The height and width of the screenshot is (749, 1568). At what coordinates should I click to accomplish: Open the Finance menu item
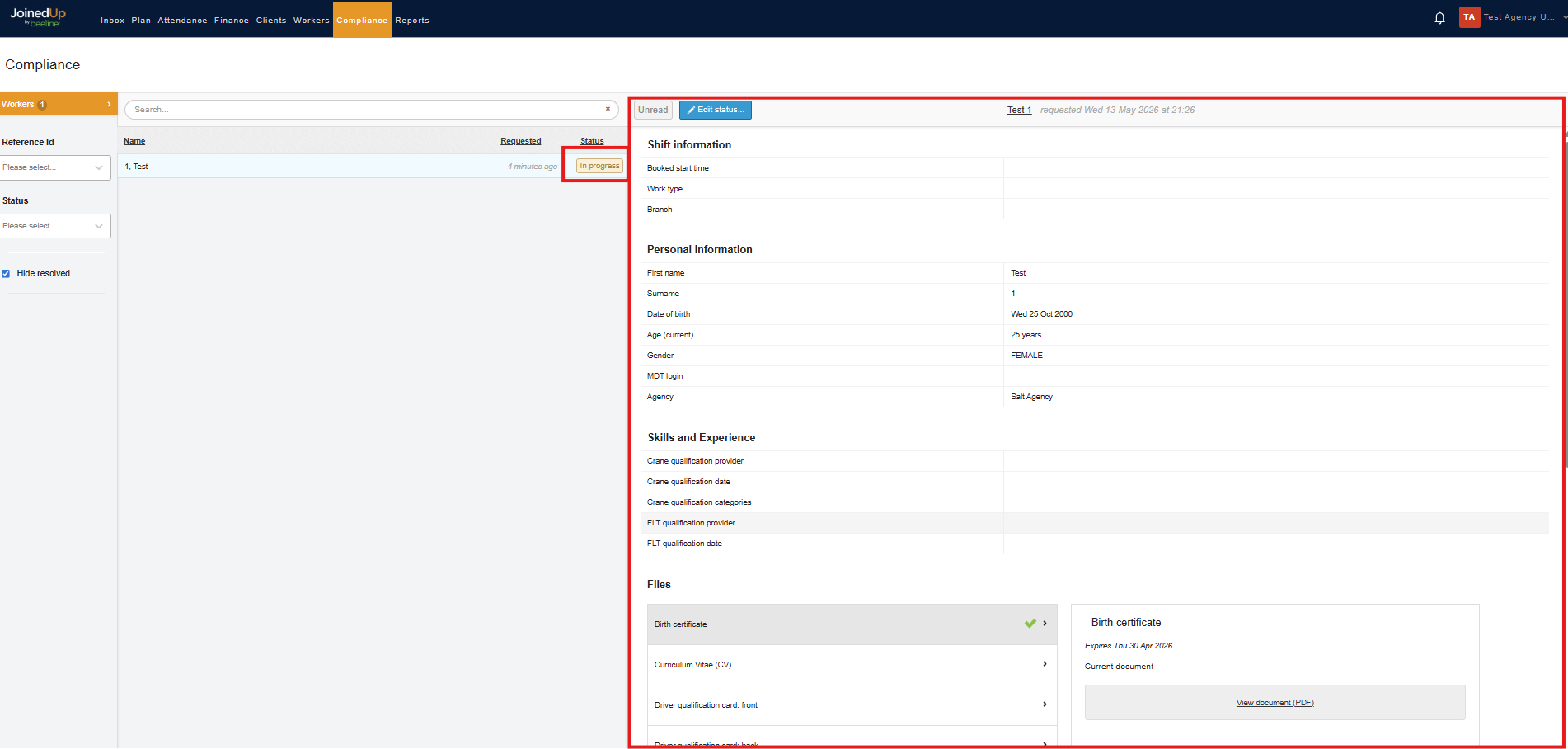click(x=232, y=21)
